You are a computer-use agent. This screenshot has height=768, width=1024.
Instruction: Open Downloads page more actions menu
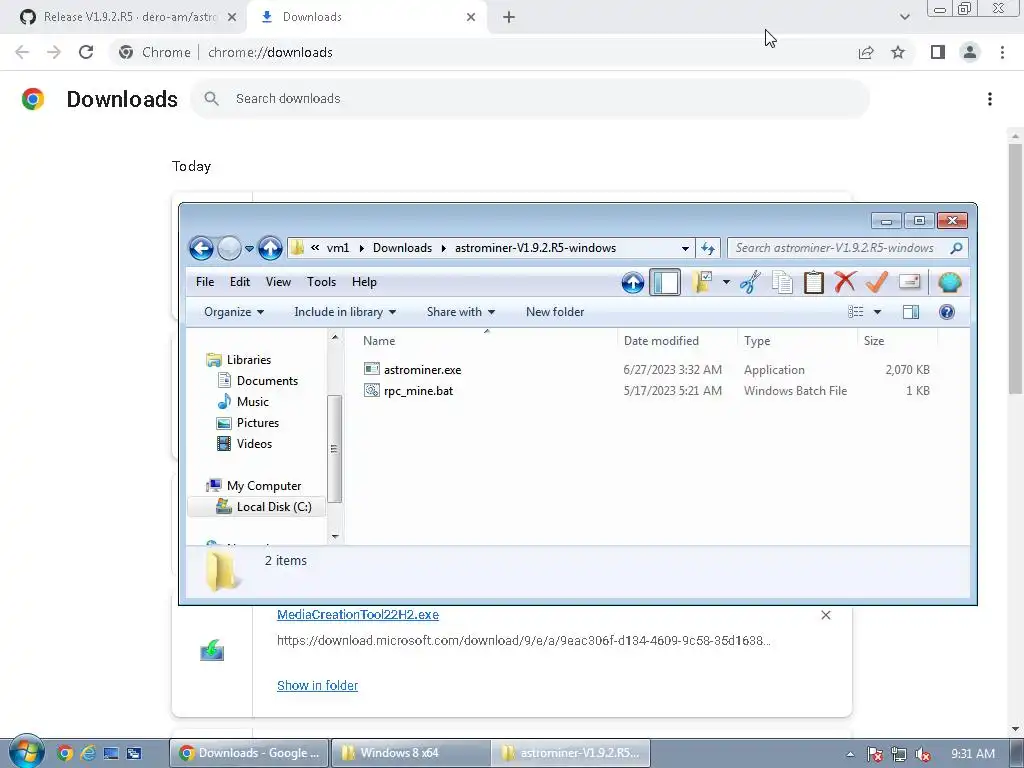tap(990, 99)
